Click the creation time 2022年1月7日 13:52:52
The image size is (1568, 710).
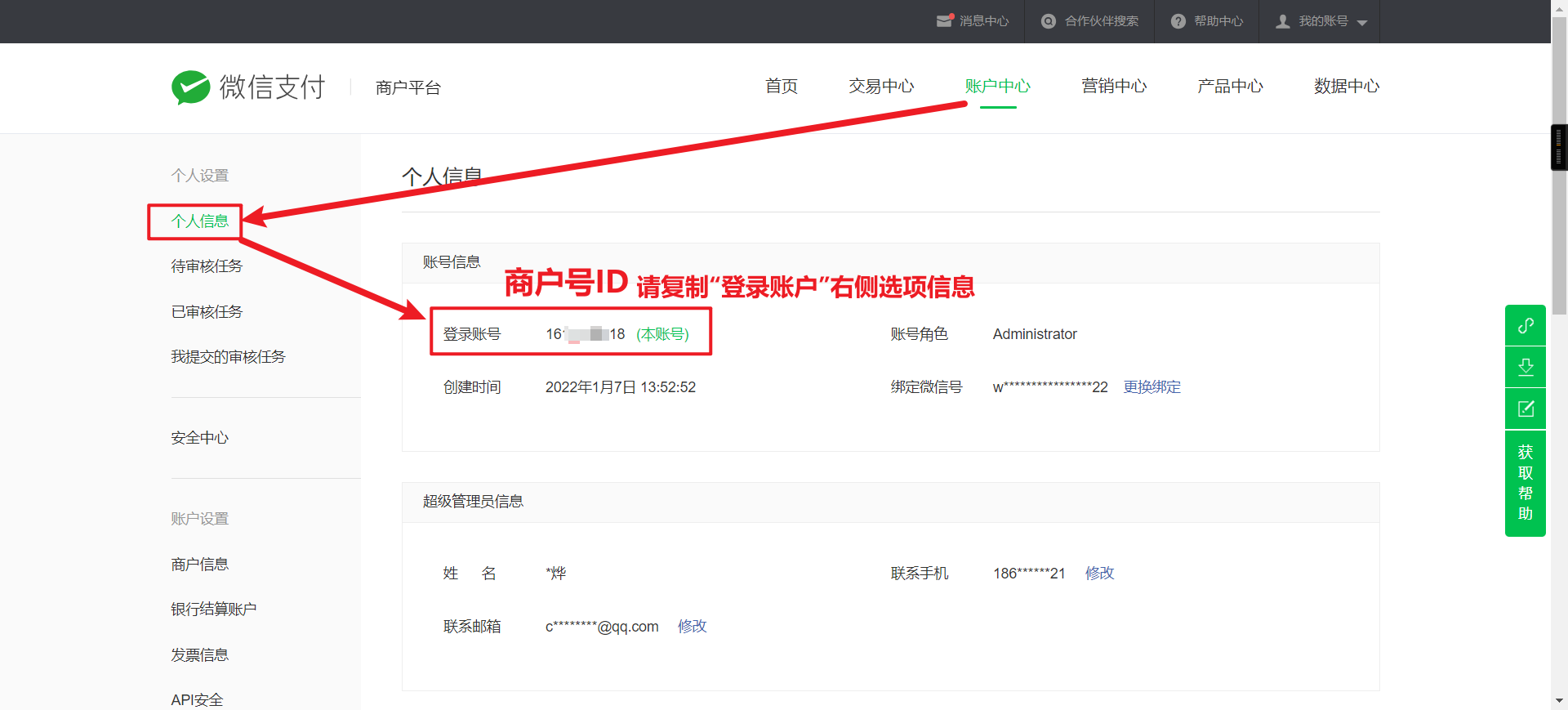pos(621,387)
